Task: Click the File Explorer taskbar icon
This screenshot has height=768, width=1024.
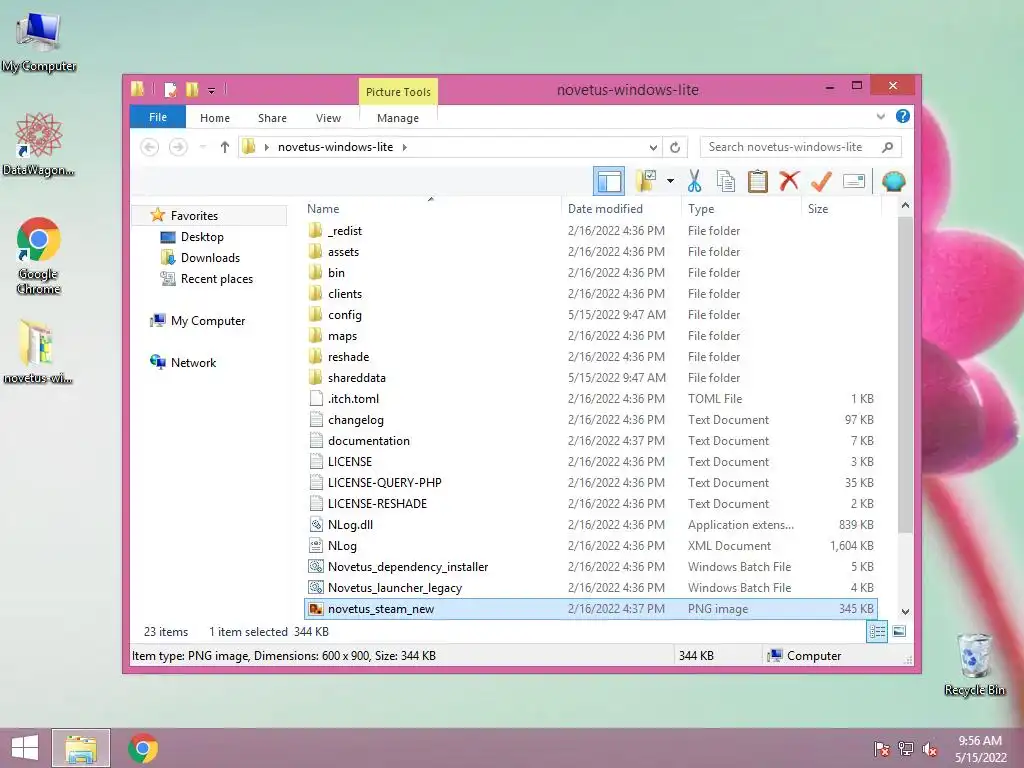Action: pyautogui.click(x=81, y=748)
